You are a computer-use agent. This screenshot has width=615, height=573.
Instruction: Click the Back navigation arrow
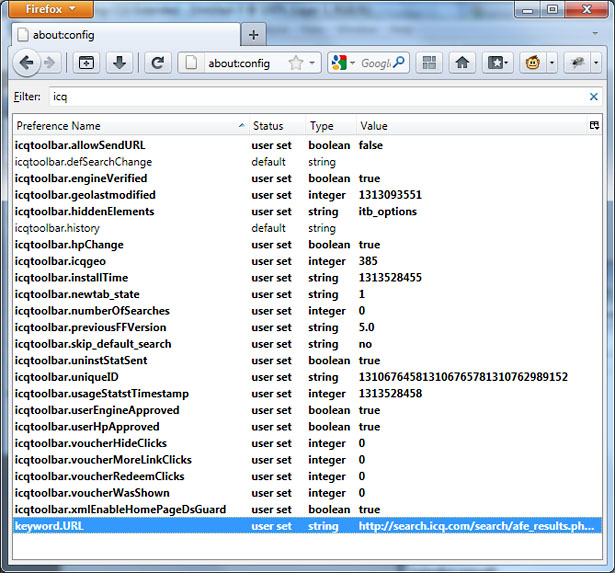click(26, 63)
